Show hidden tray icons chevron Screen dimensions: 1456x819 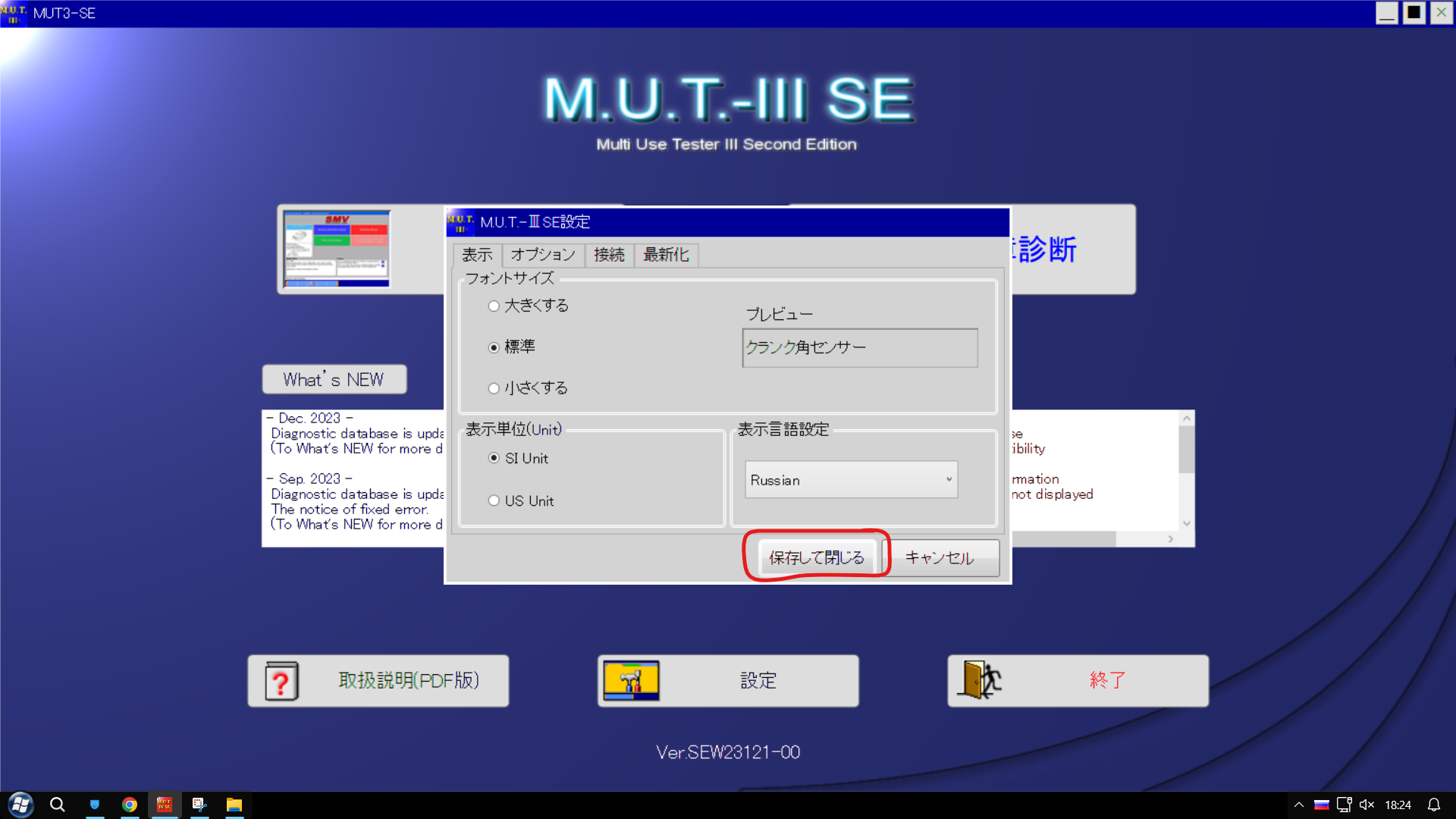[x=1299, y=805]
